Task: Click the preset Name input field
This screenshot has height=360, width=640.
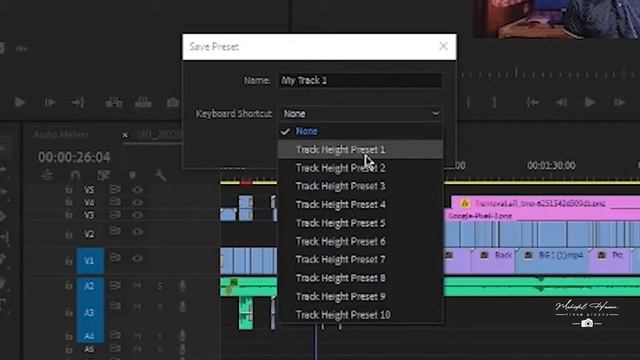Action: point(360,80)
